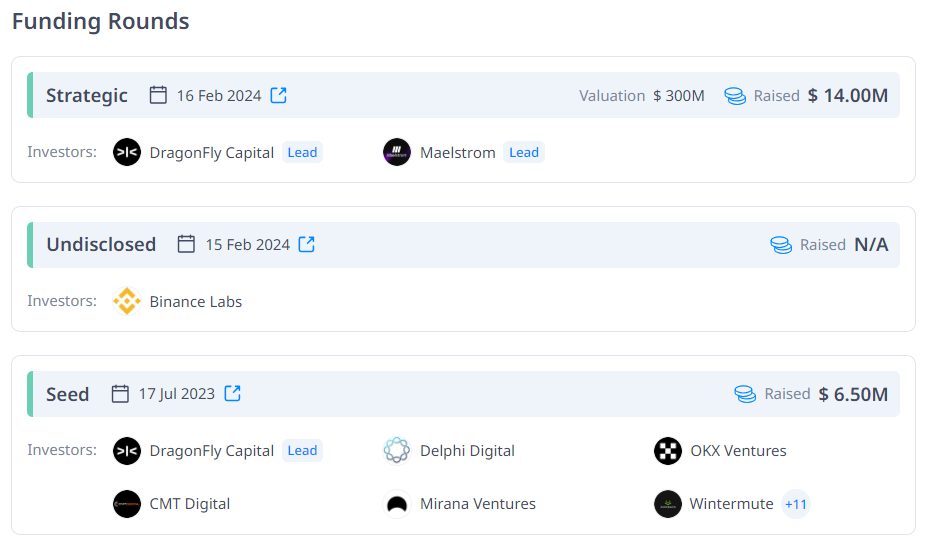Viewport: 927px width, 545px height.
Task: Open OKX Ventures investor page
Action: [x=738, y=451]
